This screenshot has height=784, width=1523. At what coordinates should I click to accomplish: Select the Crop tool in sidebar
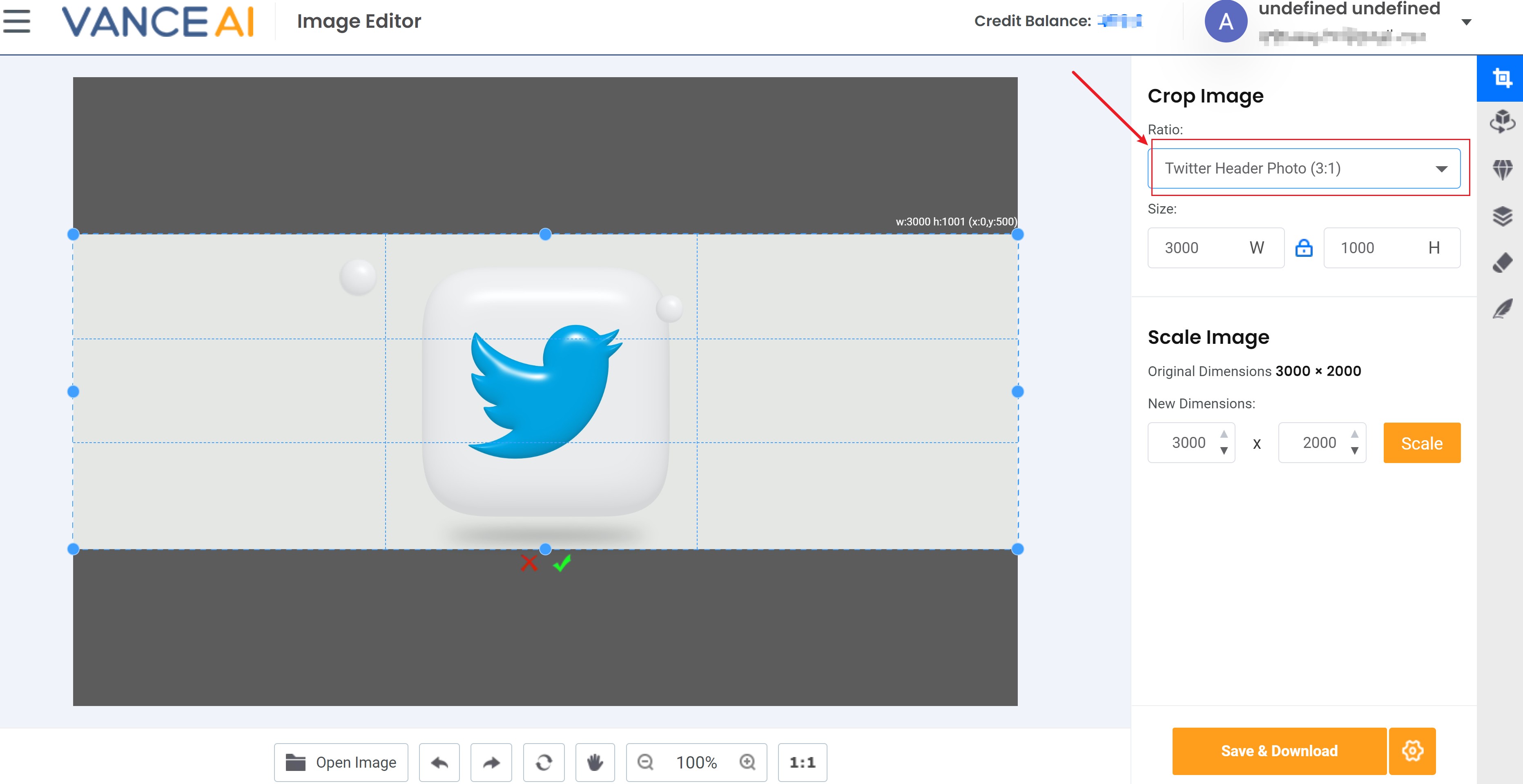(1502, 78)
